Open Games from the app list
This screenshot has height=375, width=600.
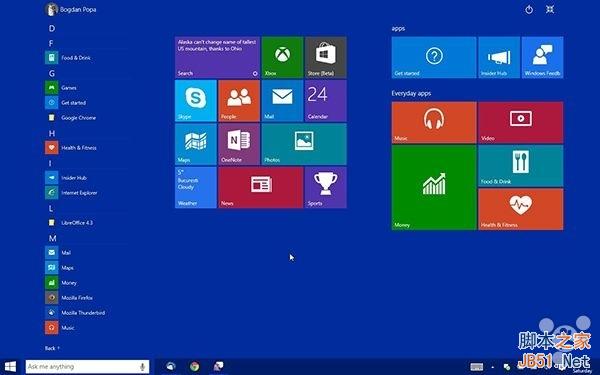(61, 88)
